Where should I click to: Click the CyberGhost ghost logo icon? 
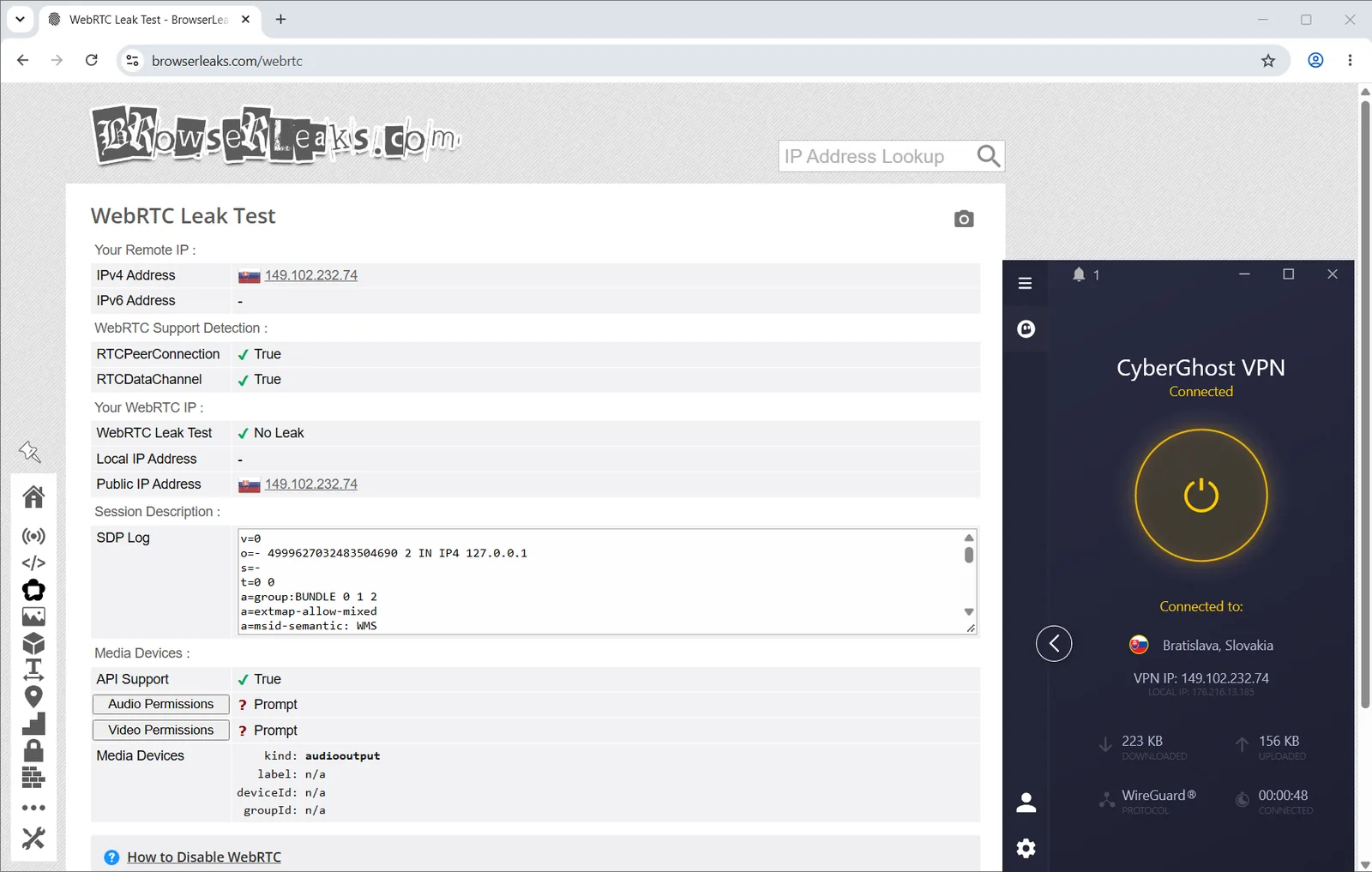[x=1026, y=328]
